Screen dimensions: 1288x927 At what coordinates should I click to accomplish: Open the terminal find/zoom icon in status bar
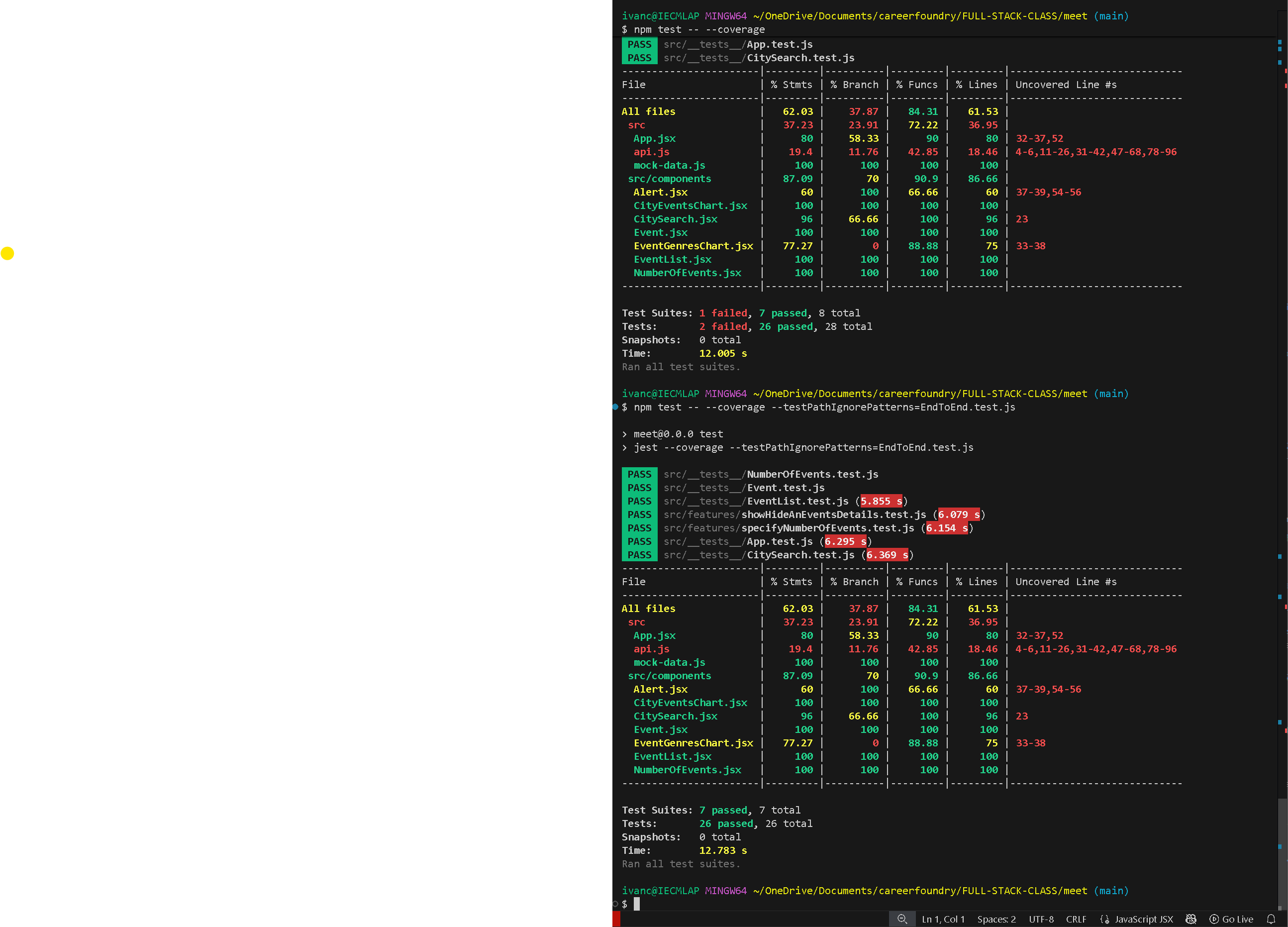click(x=902, y=919)
